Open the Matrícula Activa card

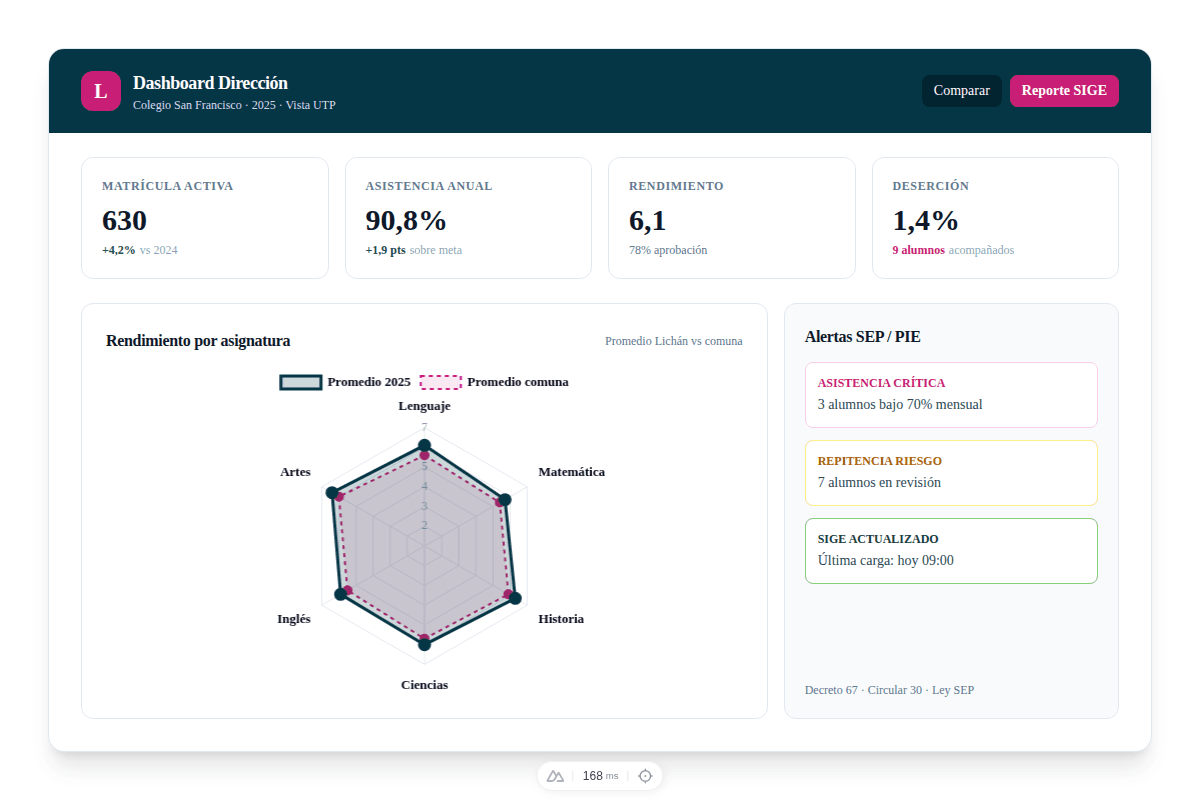pyautogui.click(x=204, y=217)
